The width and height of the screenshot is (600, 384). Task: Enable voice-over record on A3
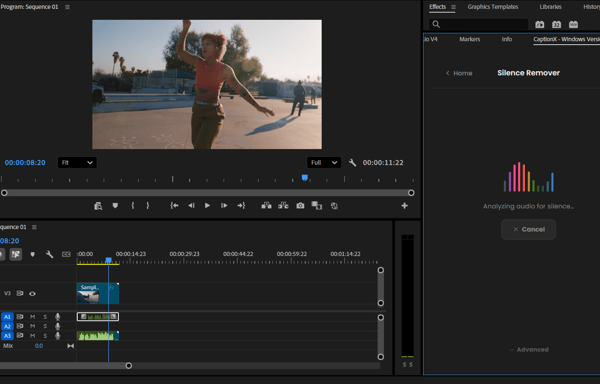point(58,336)
